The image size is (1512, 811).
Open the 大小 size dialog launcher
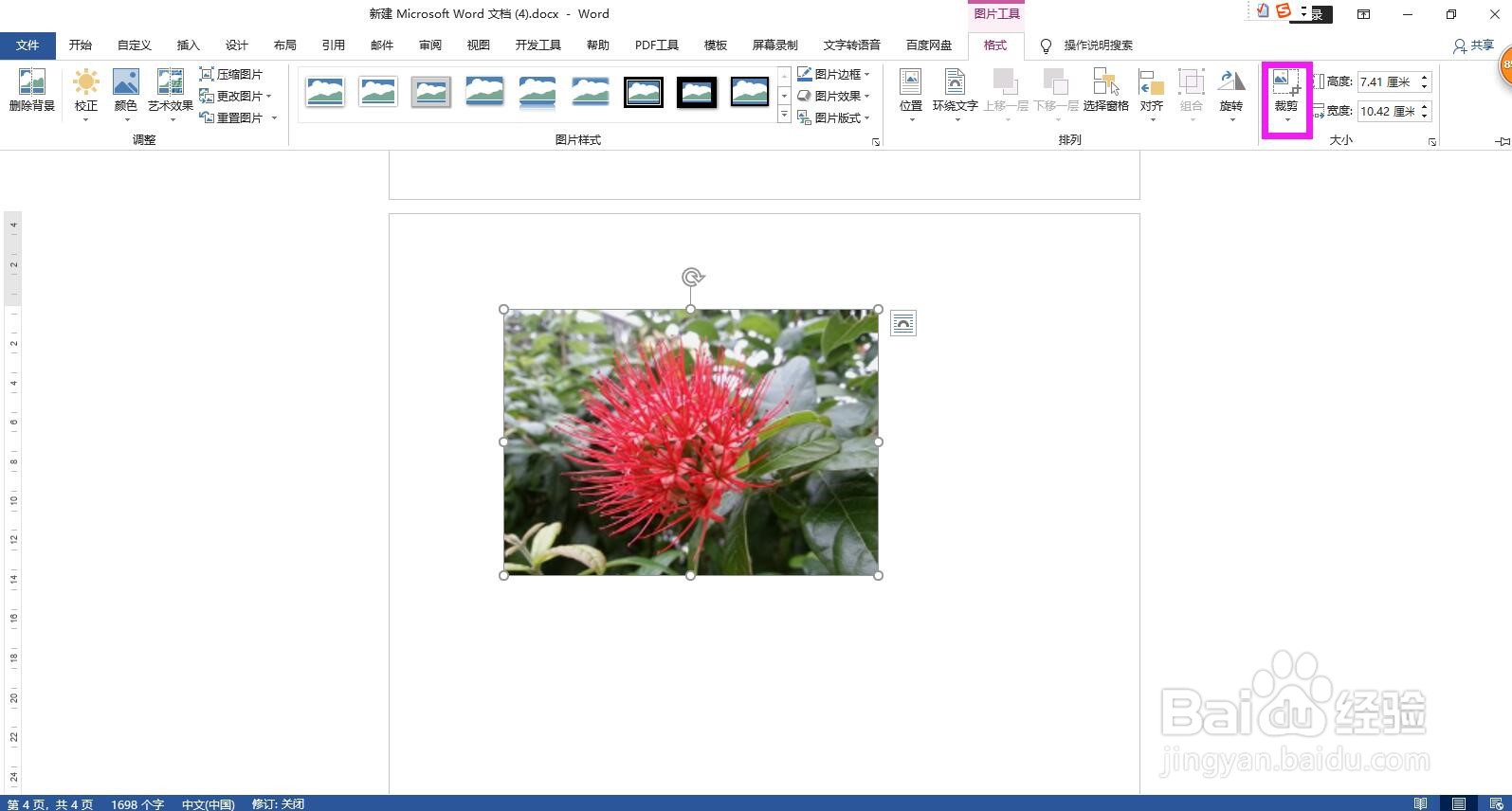click(1431, 142)
